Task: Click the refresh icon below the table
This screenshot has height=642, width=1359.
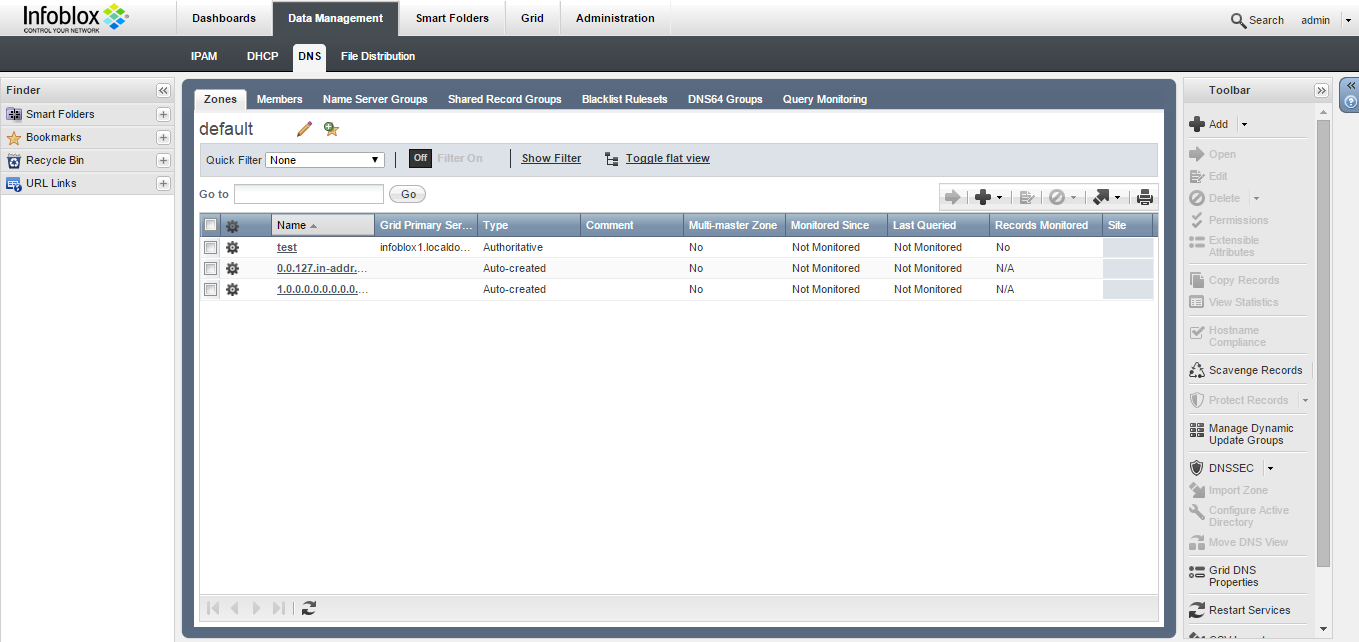Action: coord(309,608)
